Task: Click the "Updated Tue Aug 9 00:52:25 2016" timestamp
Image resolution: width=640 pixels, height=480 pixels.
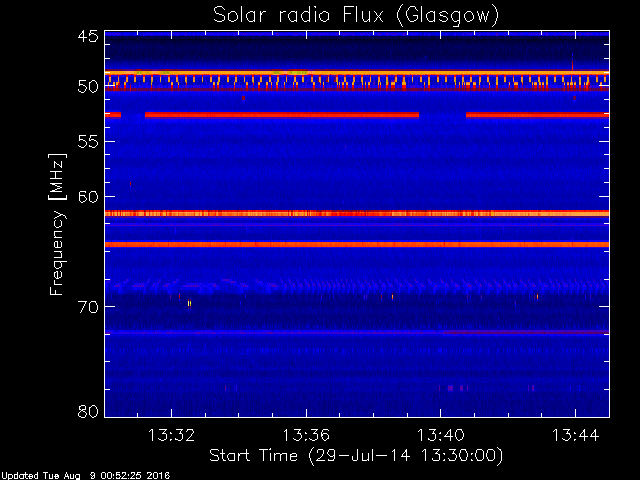Action: [x=85, y=476]
